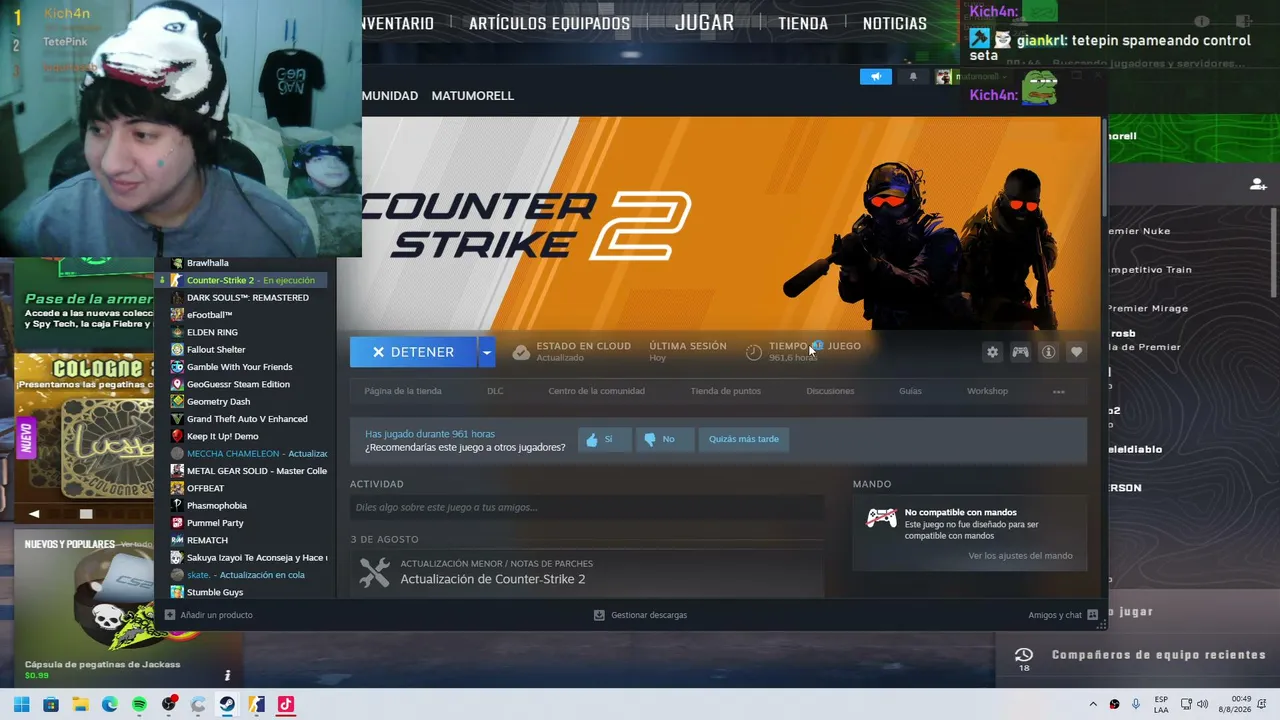Open controller layout gamepad icon
The width and height of the screenshot is (1280, 720).
click(x=1020, y=352)
